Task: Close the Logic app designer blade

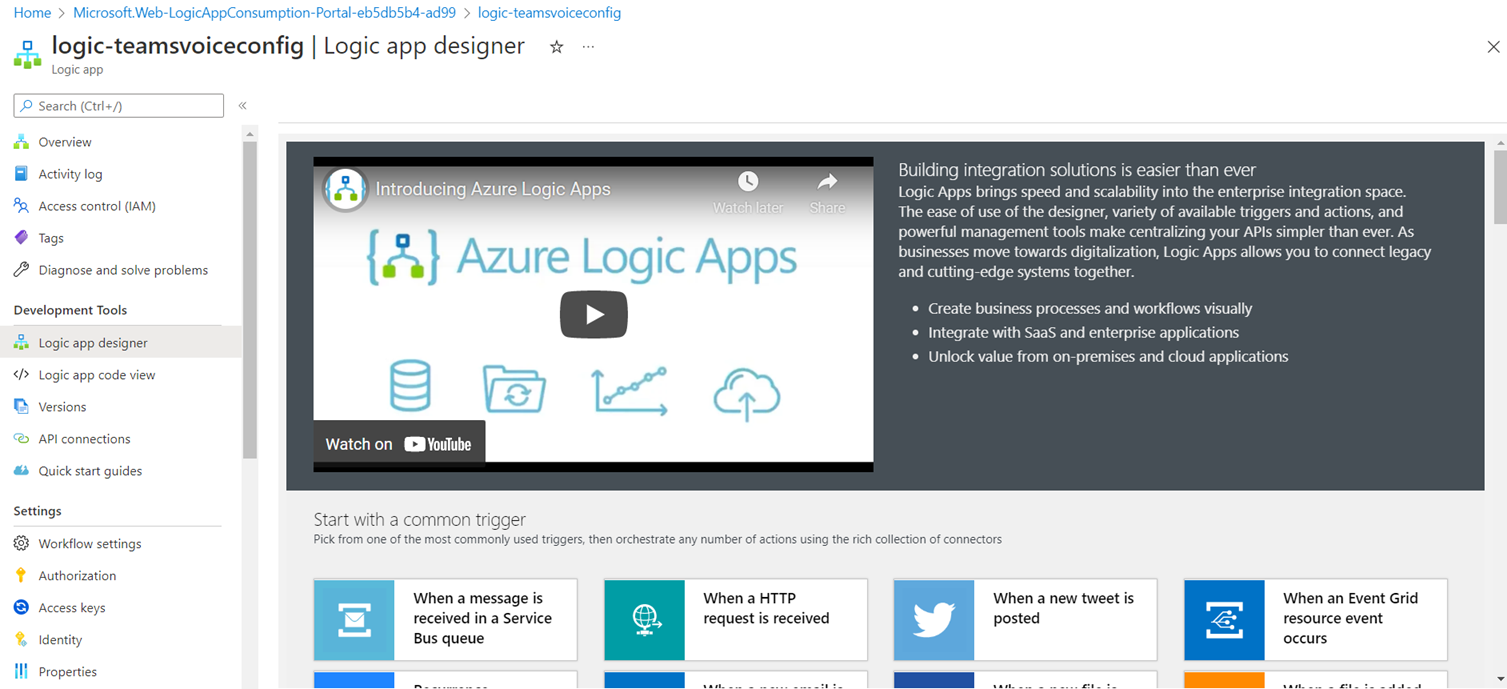Action: click(1493, 47)
